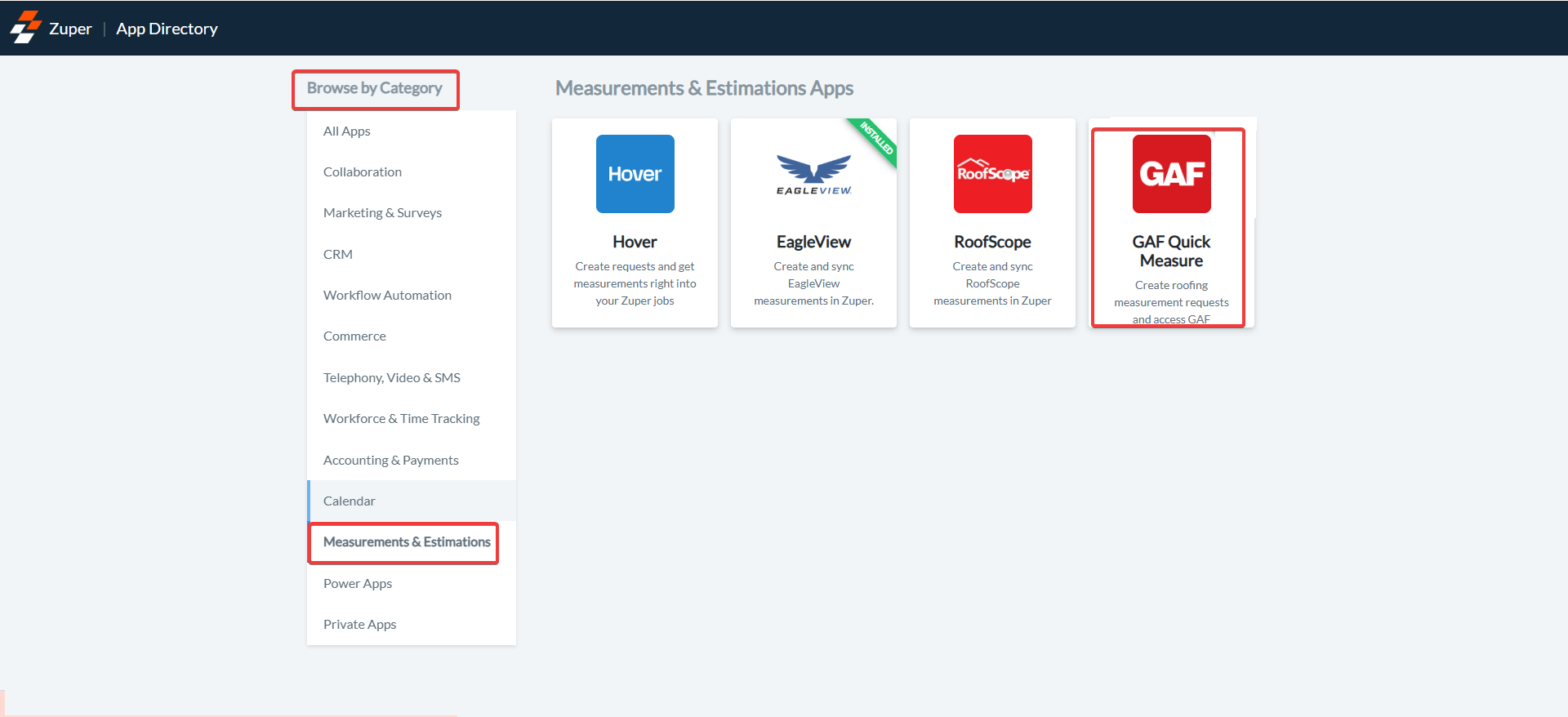Open Accounting & Payments category

click(412, 460)
